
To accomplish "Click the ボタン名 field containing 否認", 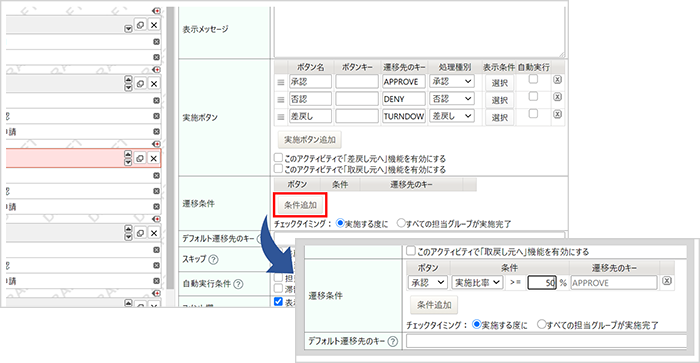I will tap(310, 99).
